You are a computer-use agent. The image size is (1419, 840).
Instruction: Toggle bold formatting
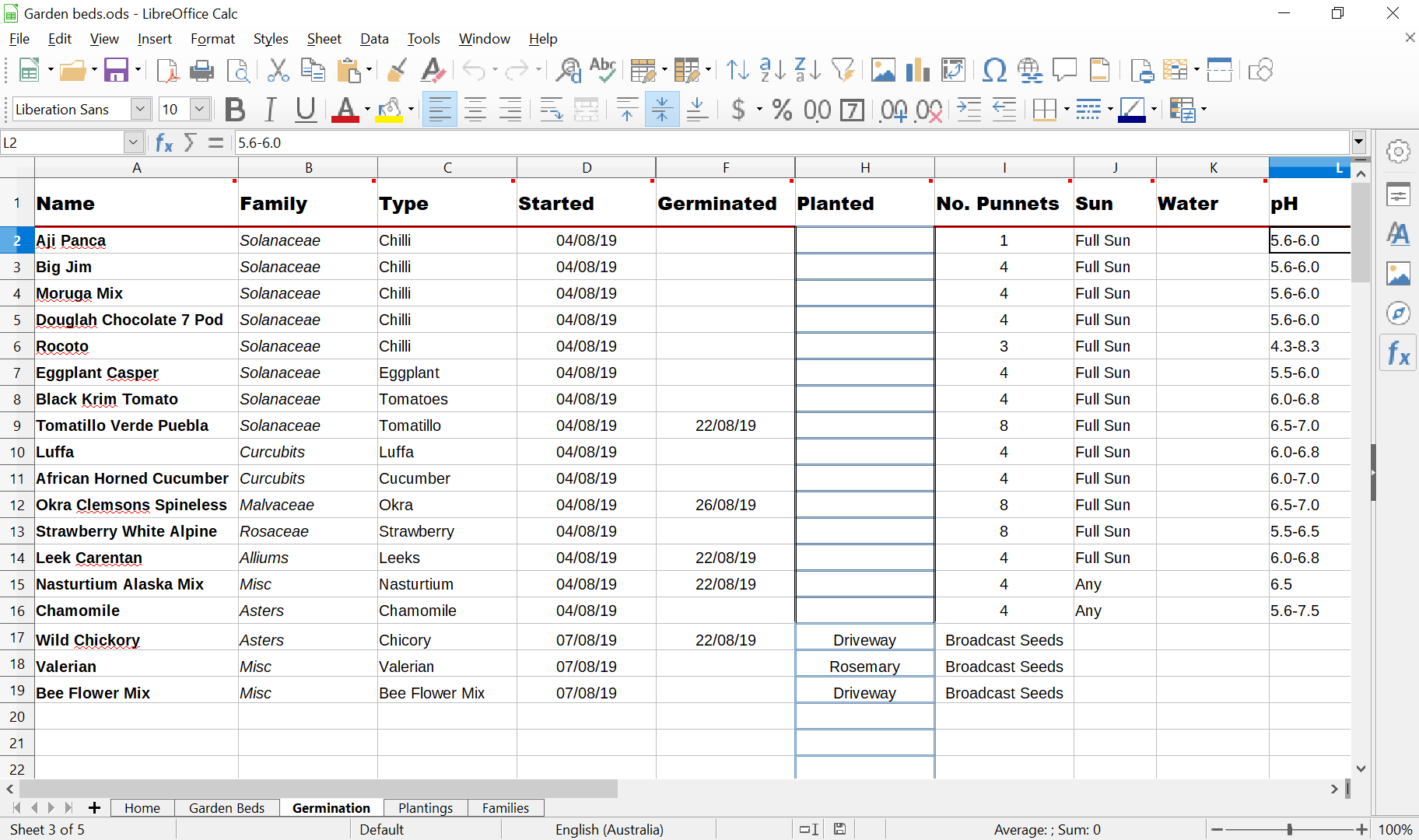[234, 109]
